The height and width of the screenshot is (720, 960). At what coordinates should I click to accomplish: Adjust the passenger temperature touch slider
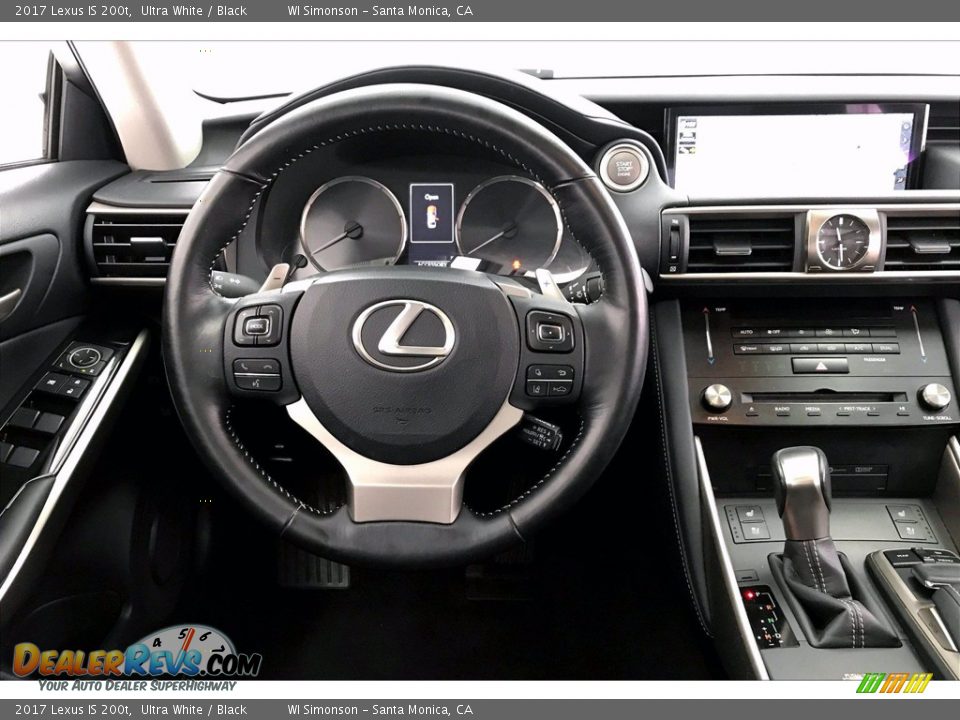(x=919, y=334)
